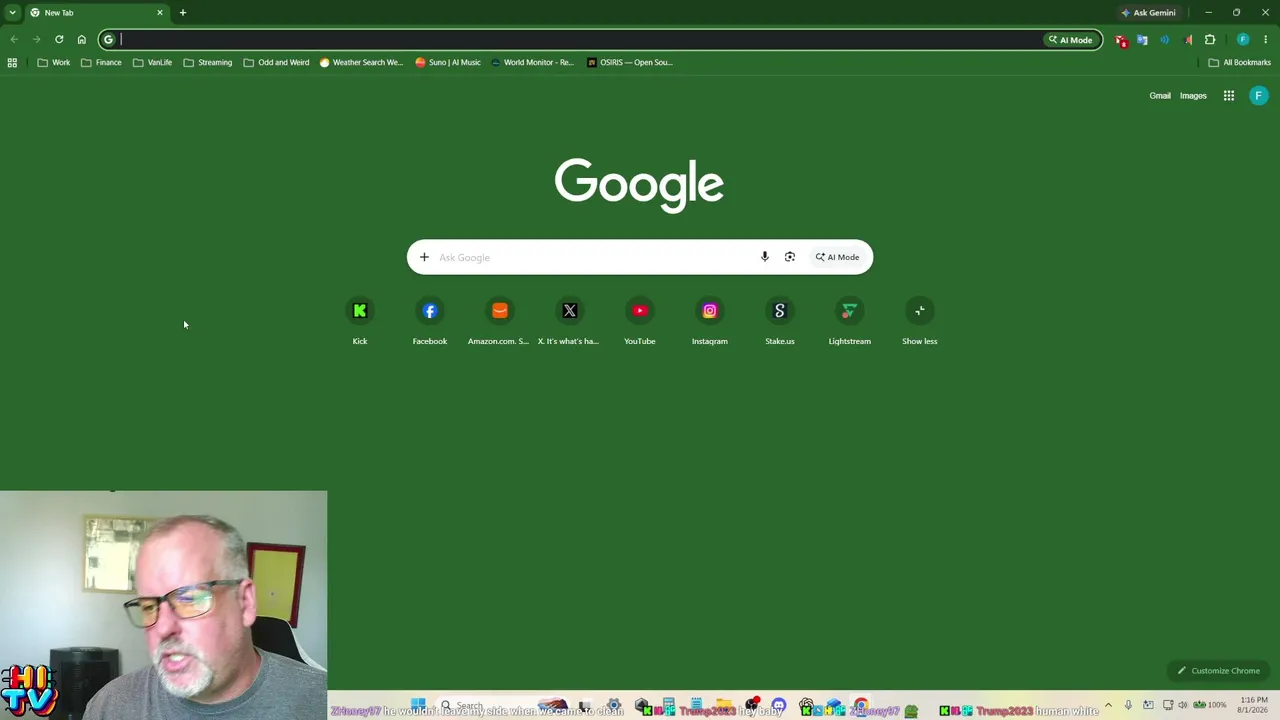Open the World Monitor bookmark
1280x720 pixels.
pos(532,62)
